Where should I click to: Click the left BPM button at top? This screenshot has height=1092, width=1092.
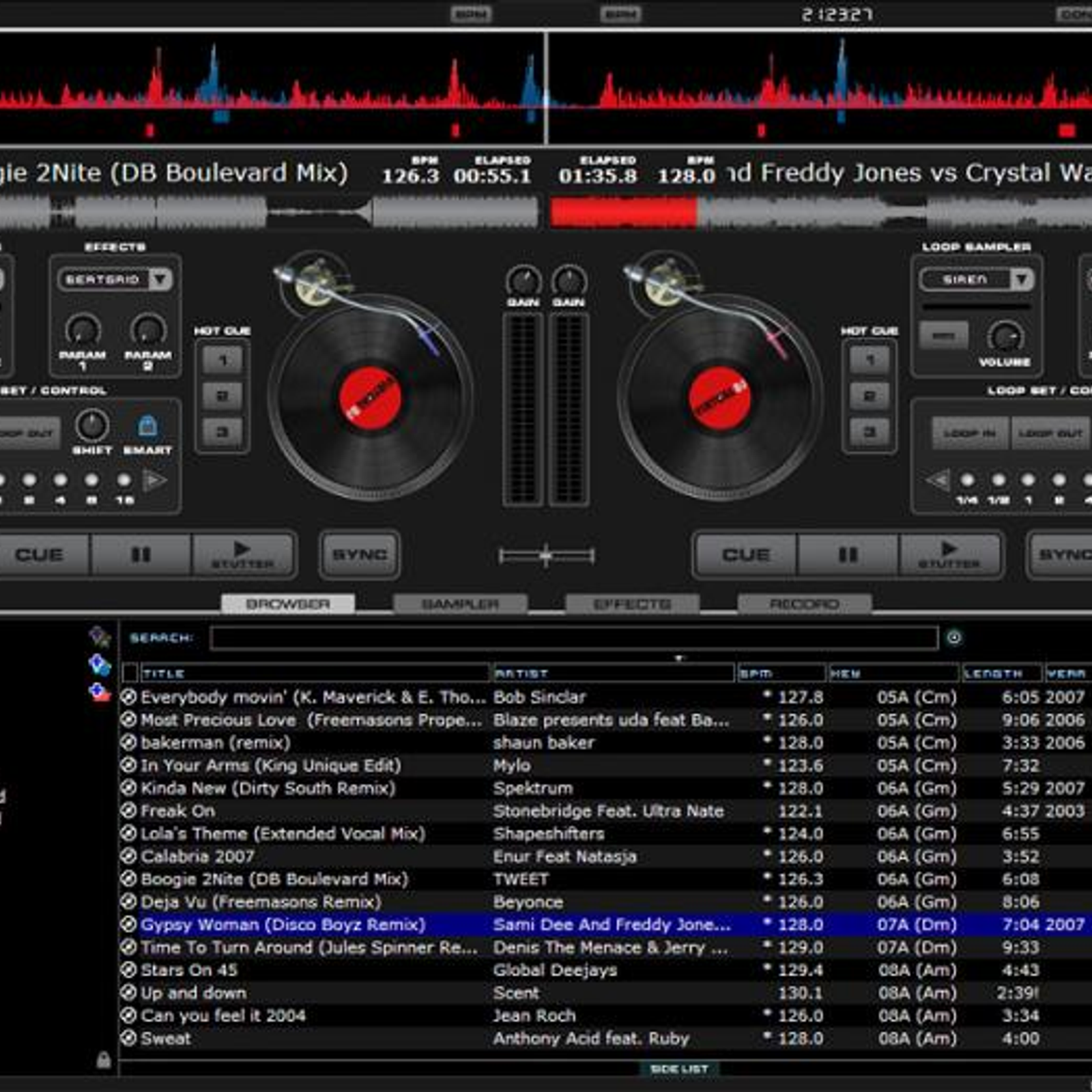(471, 14)
